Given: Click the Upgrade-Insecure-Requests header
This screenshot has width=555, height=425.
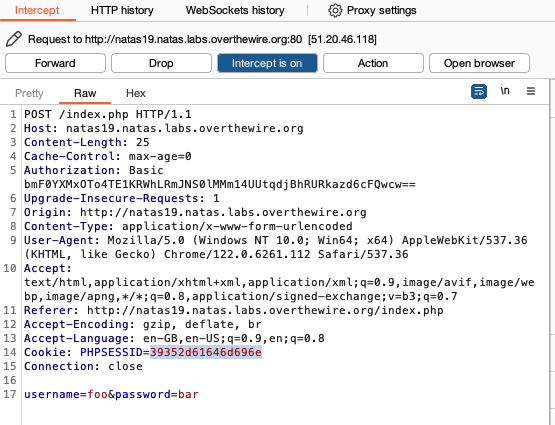Looking at the screenshot, I should [122, 198].
